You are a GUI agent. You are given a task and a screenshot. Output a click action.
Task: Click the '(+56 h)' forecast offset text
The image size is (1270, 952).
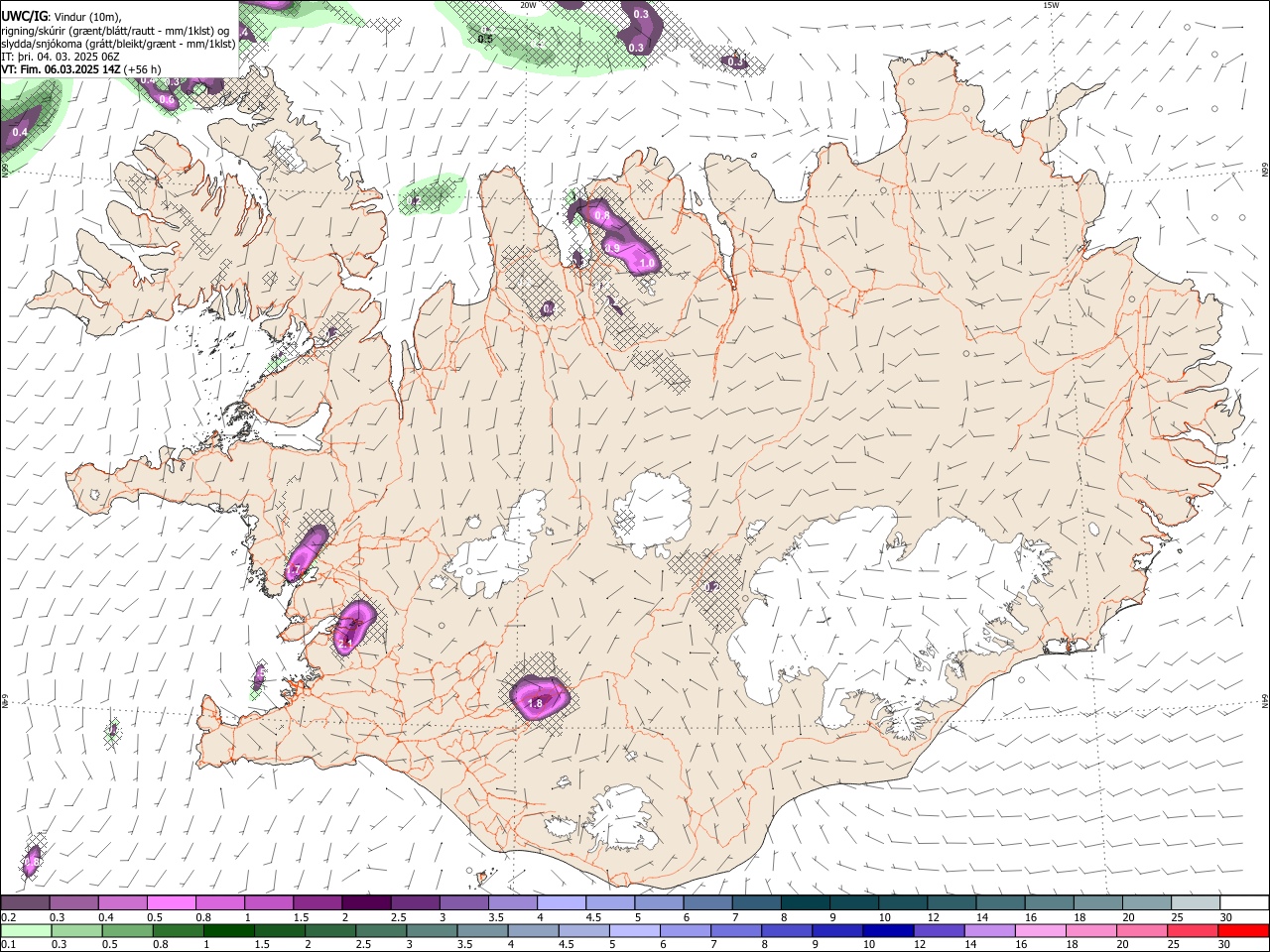[x=143, y=69]
